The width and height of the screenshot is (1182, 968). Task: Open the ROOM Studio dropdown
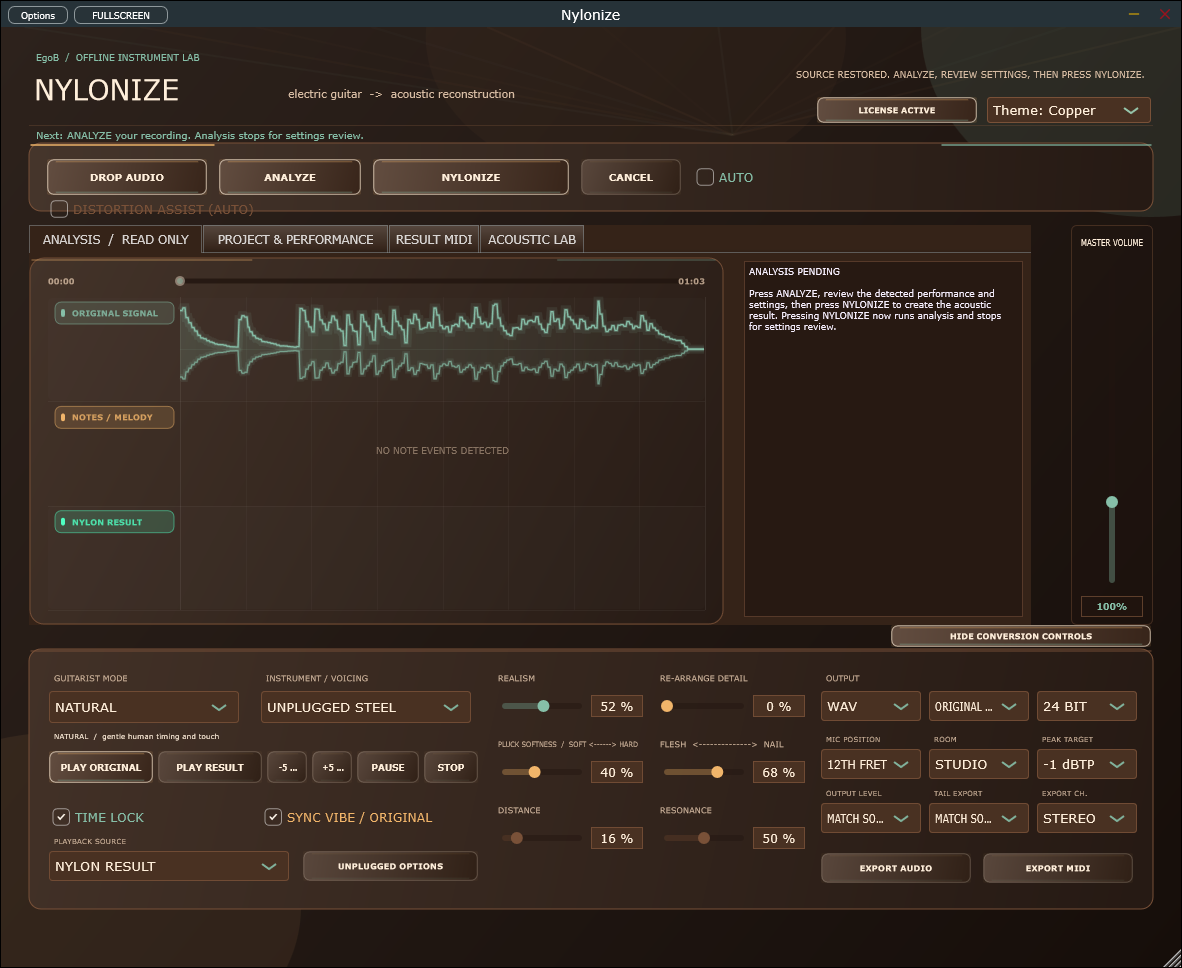tap(978, 764)
